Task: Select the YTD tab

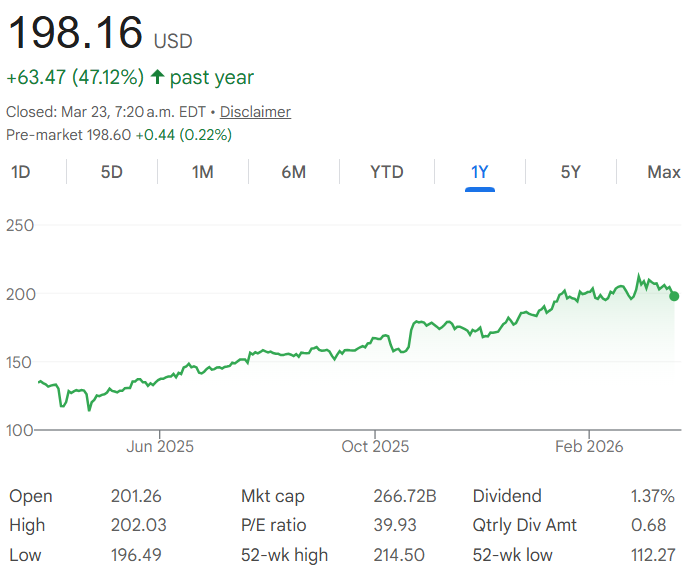Action: tap(387, 172)
